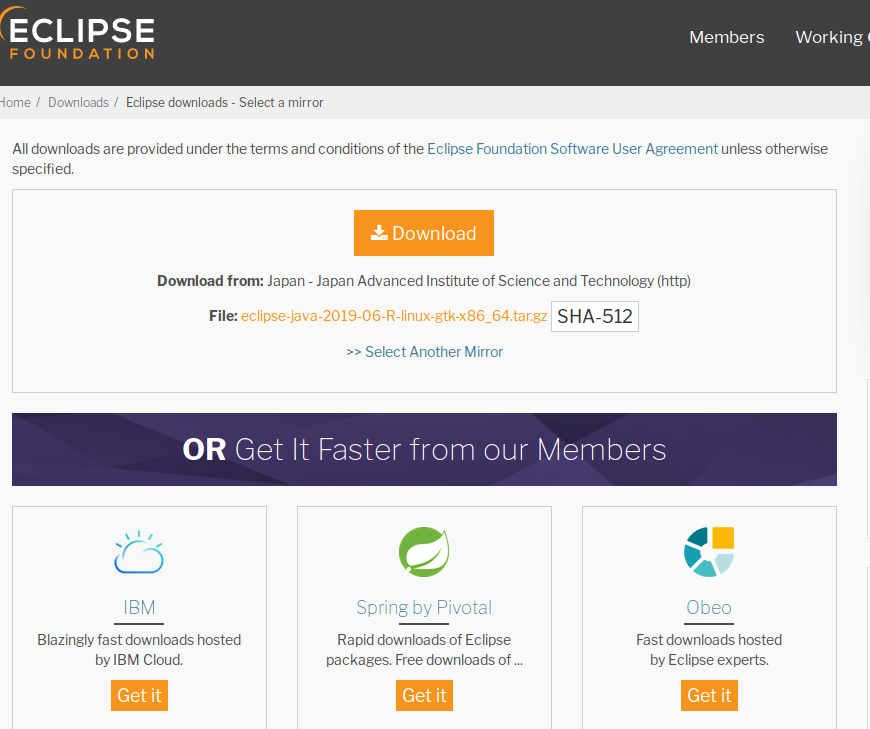
Task: Click text 'Japan - Japan Advanced Institute of Science and Technology (http)'
Action: tap(479, 281)
